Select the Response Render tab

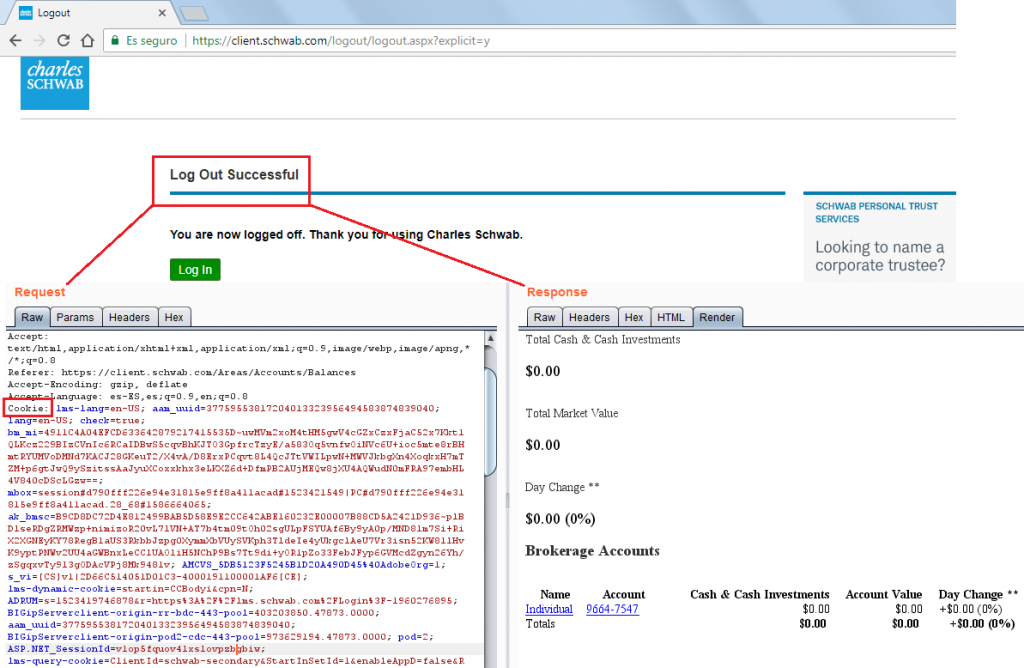[717, 317]
